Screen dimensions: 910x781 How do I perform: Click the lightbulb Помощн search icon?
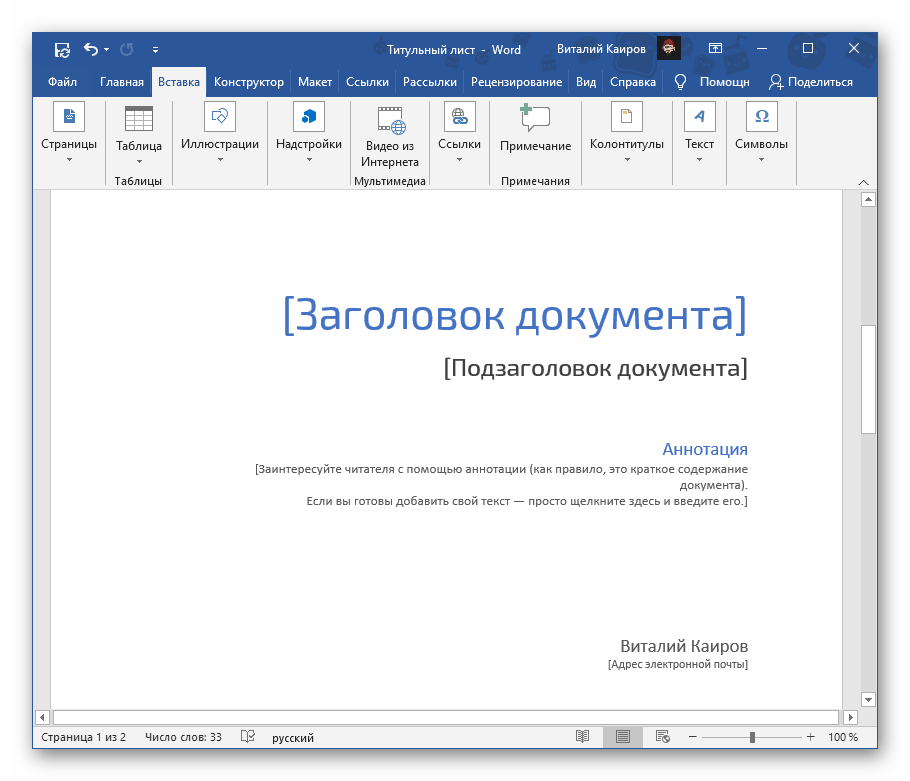click(x=680, y=82)
